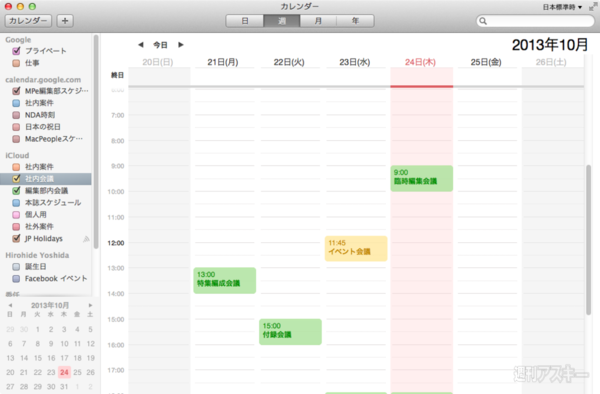600x394 pixels.
Task: Click the 25日(金) column header
Action: (486, 62)
